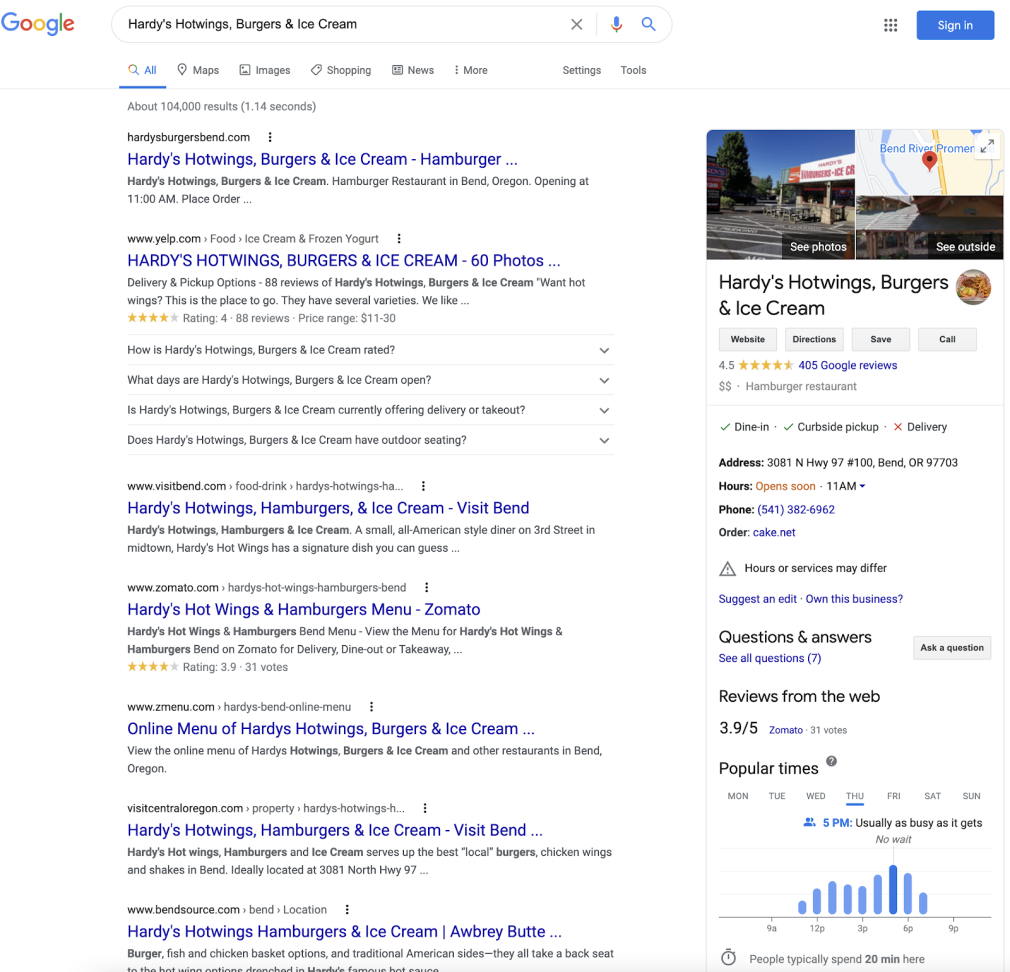Open the Online Menu zmenu result title

330,729
